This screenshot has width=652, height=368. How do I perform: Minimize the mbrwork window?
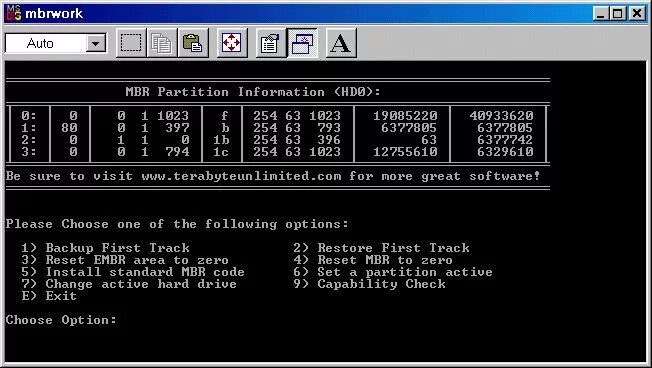[x=600, y=14]
